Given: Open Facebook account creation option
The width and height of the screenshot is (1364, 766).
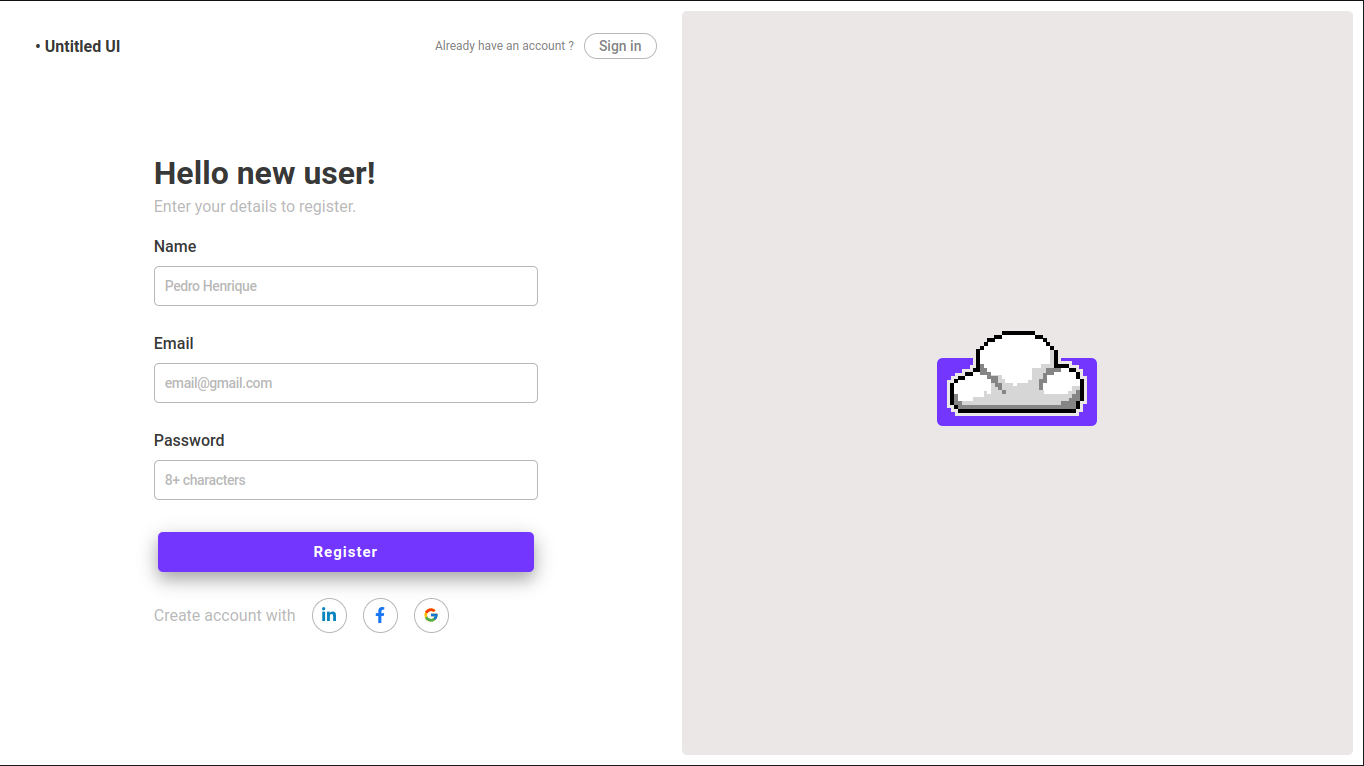Looking at the screenshot, I should point(380,615).
